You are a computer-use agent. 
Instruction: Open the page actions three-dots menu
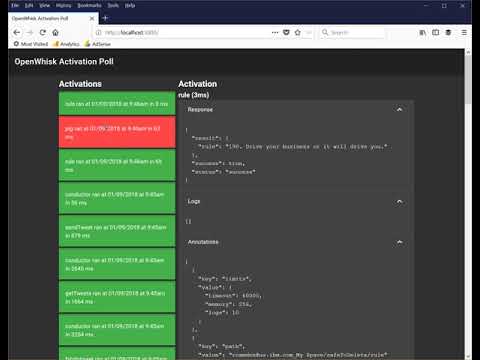(275, 32)
